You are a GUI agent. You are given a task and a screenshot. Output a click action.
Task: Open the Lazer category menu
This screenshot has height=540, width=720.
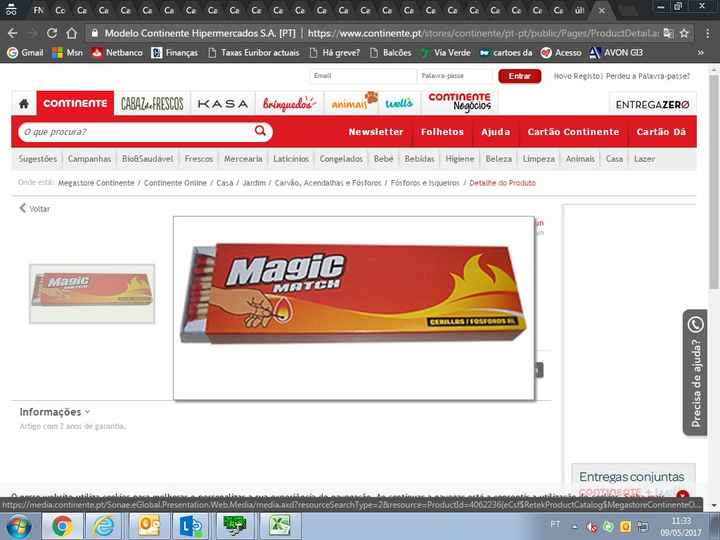(x=644, y=159)
